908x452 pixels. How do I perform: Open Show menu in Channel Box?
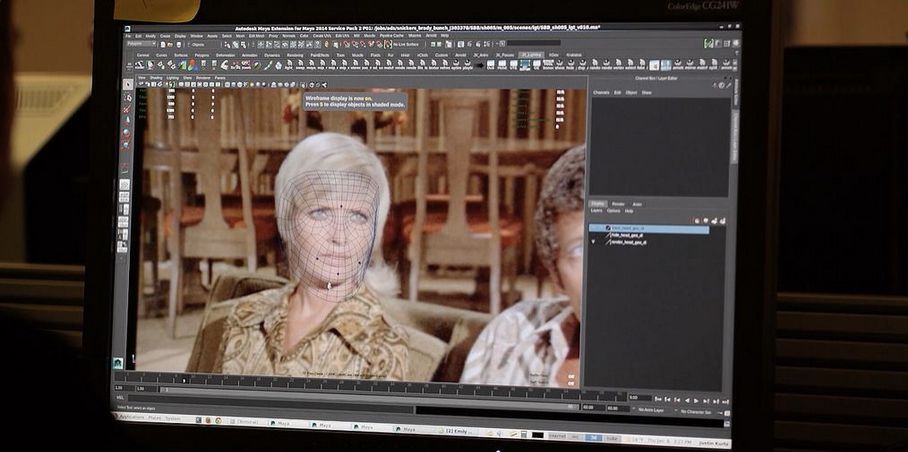[x=646, y=93]
